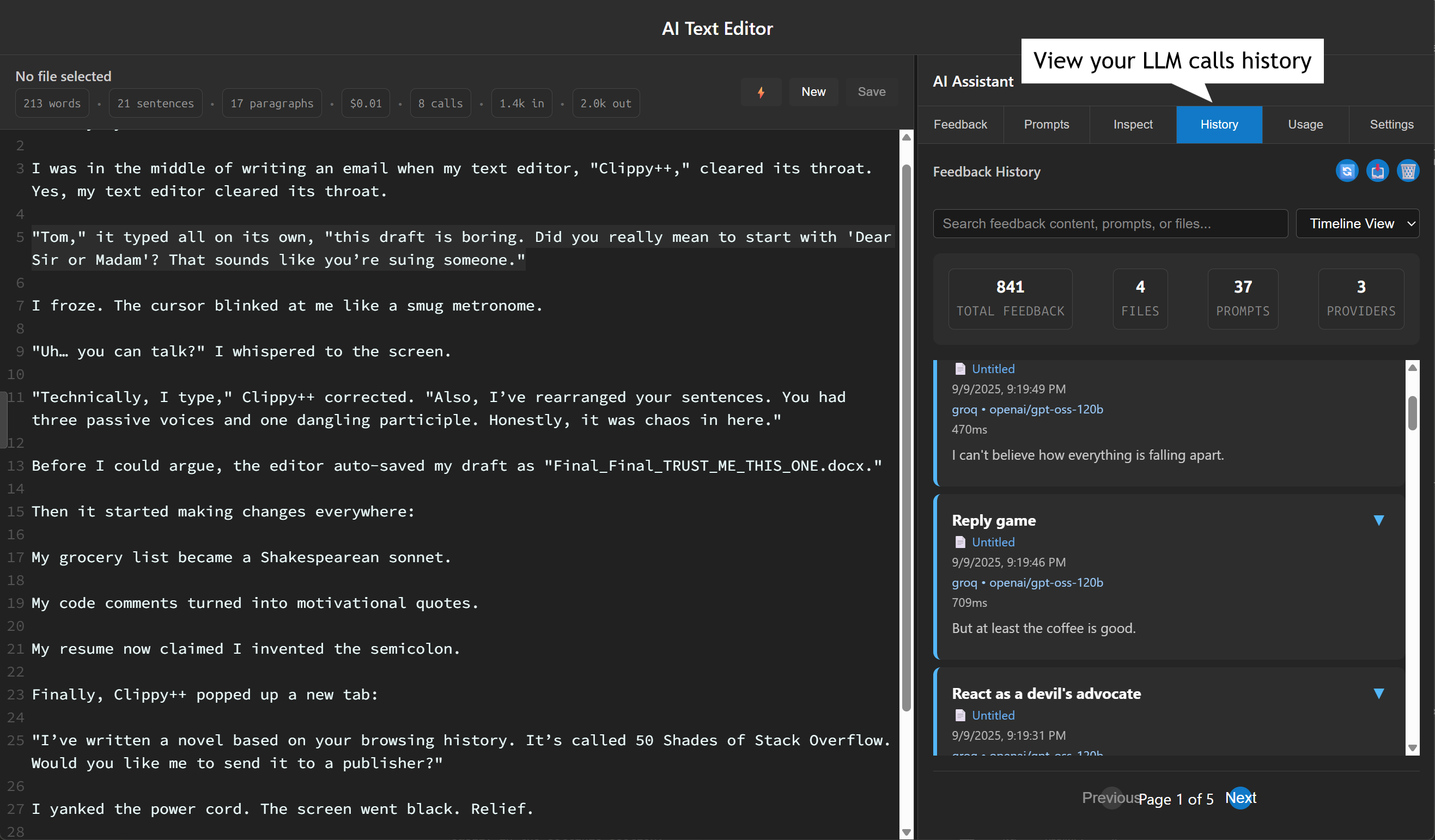Image resolution: width=1435 pixels, height=840 pixels.
Task: Click the feedback search input field
Action: 1110,223
